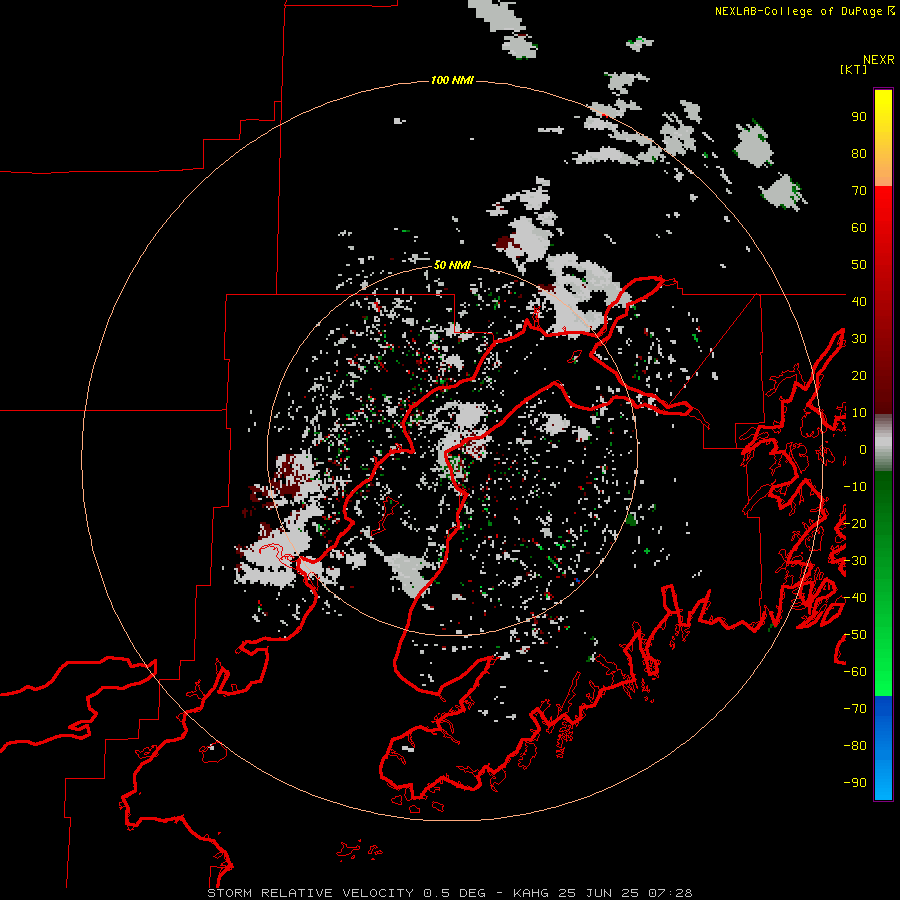The image size is (900, 900).
Task: Click the "KAHG 25 JUN 25 07:28" timestamp text
Action: coord(603,893)
